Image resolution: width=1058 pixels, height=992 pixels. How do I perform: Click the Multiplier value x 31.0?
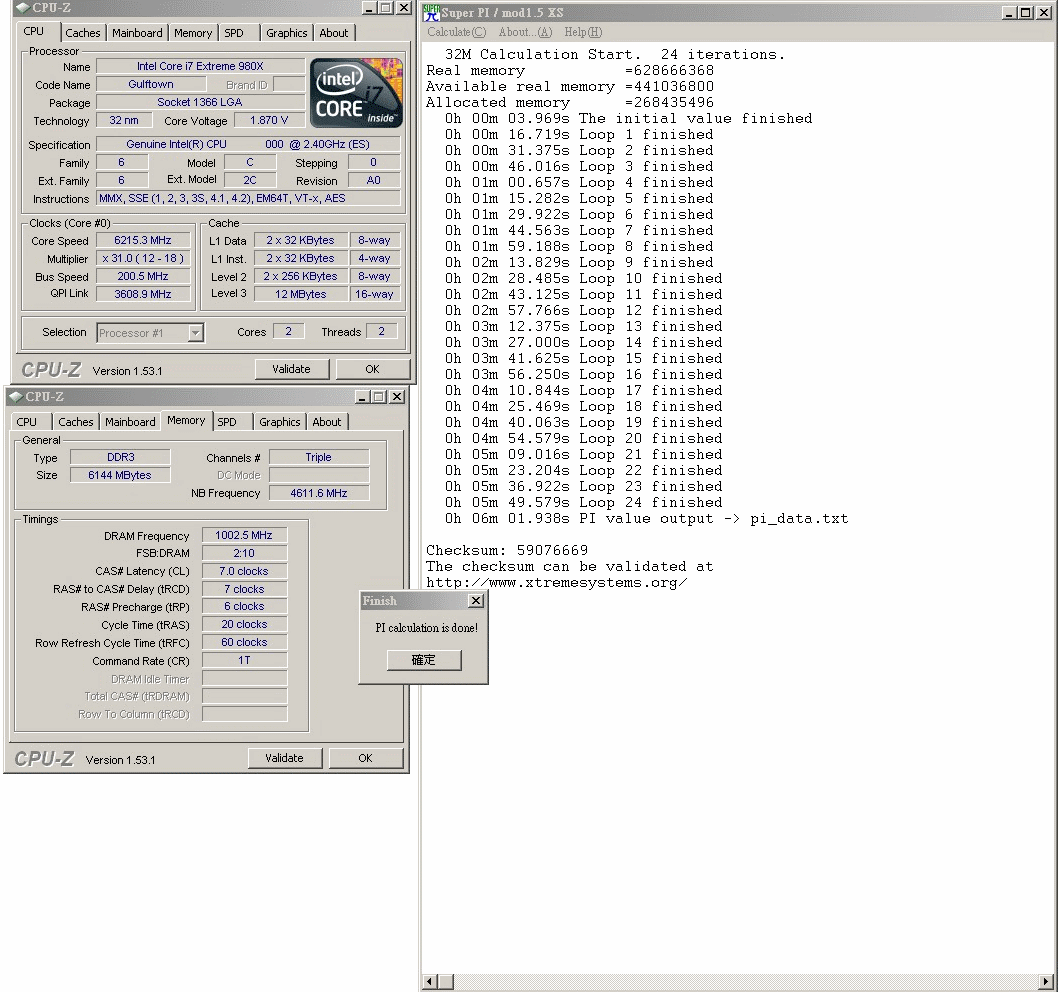(x=142, y=258)
